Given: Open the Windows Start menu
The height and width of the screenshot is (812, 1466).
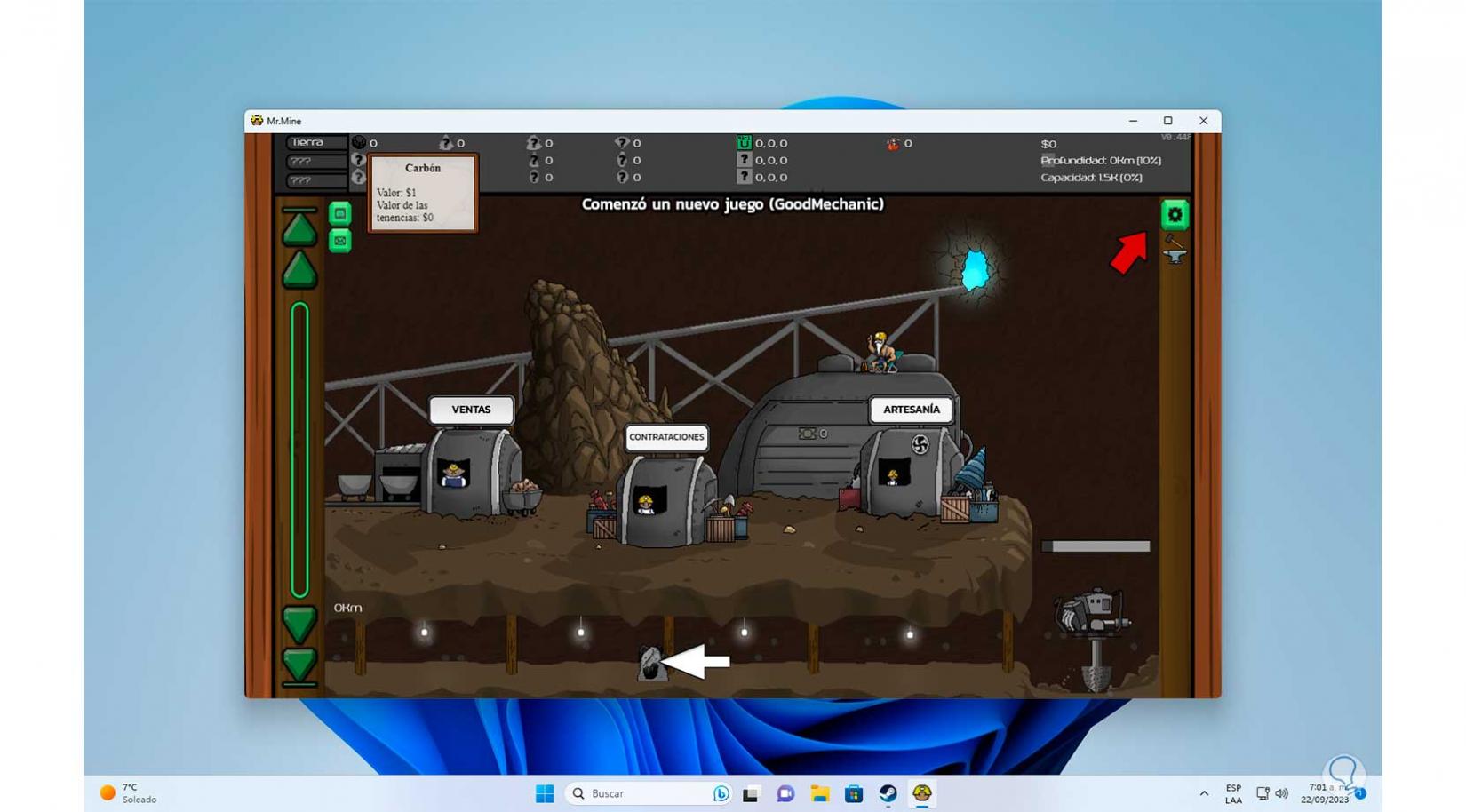Looking at the screenshot, I should 545,793.
